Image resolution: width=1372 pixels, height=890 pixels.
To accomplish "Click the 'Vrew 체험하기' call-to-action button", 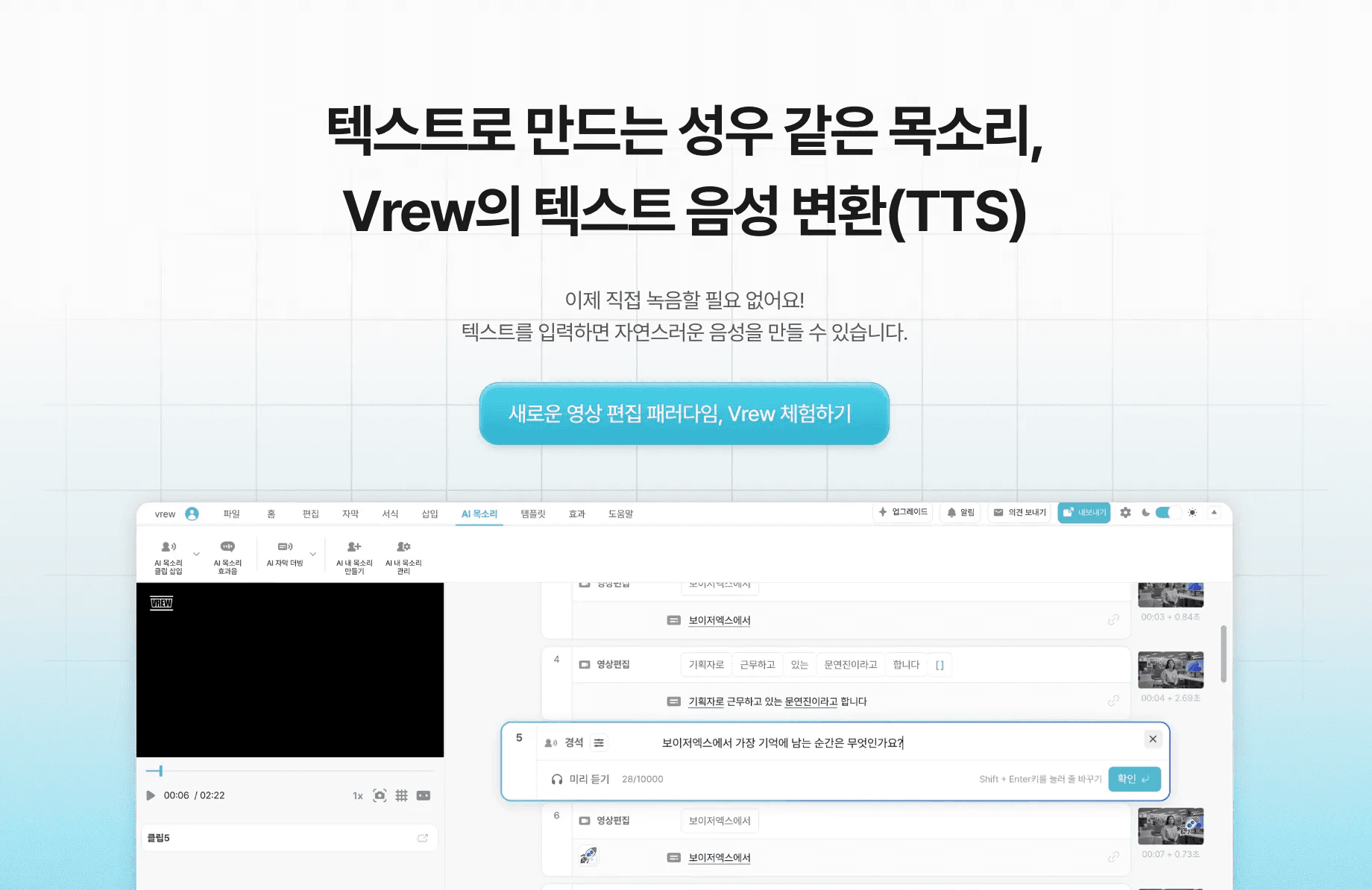I will (x=684, y=414).
